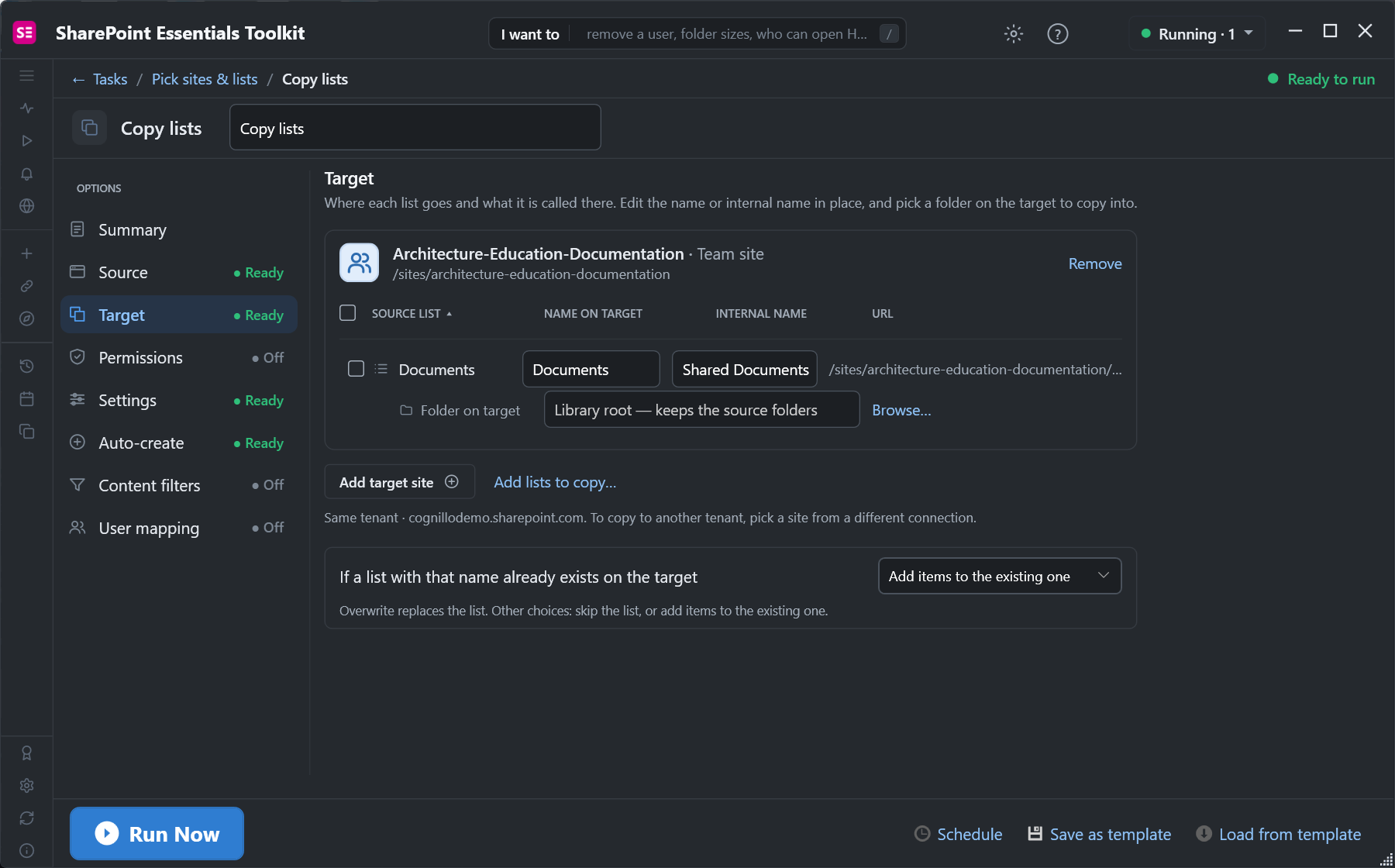The width and height of the screenshot is (1395, 868).
Task: Click the Add target site button
Action: click(399, 482)
